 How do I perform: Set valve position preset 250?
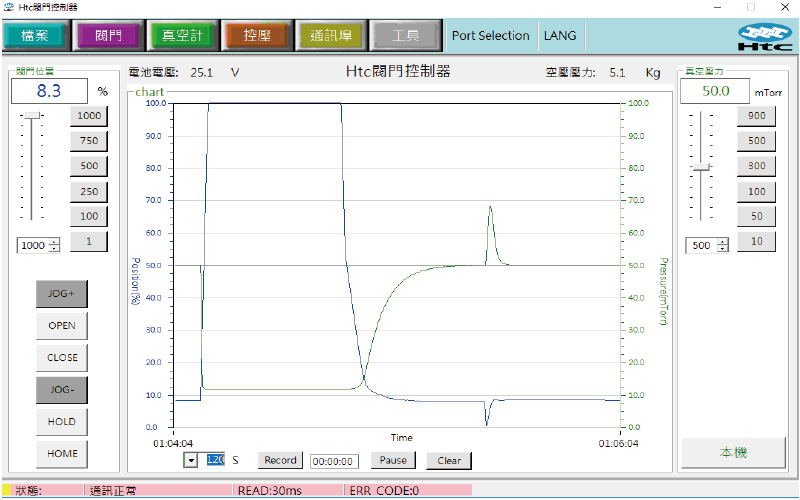coord(89,192)
